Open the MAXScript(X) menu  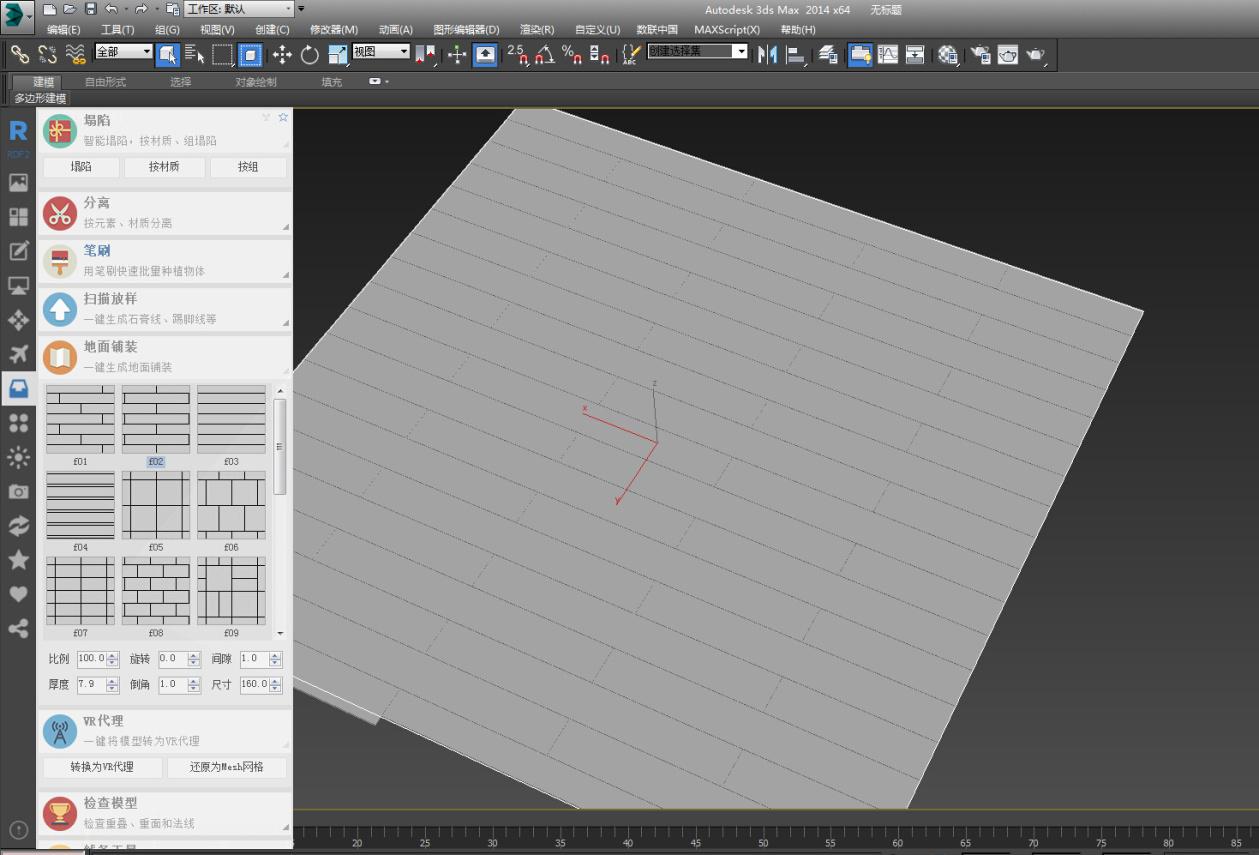coord(727,30)
